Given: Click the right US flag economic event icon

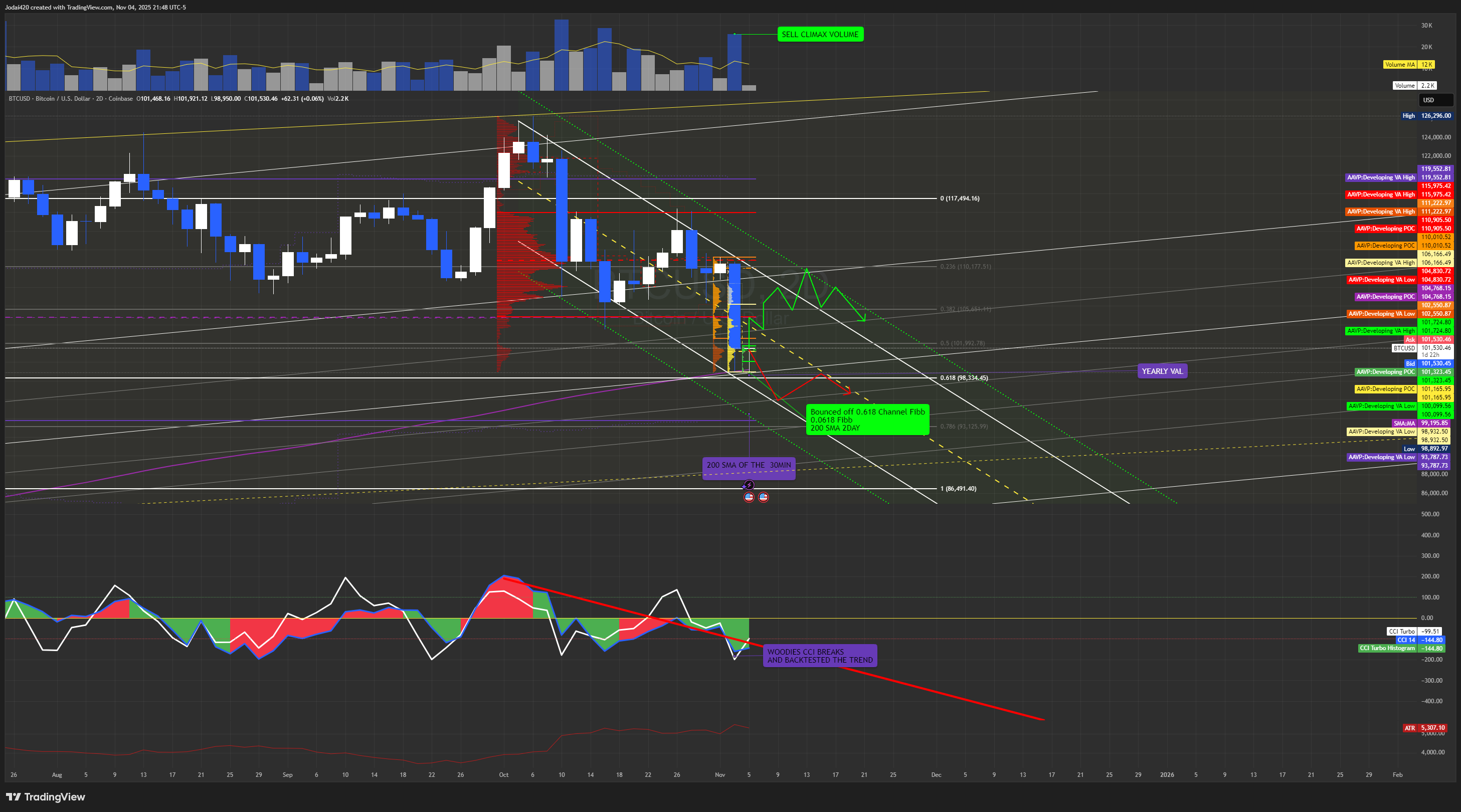Looking at the screenshot, I should (764, 497).
